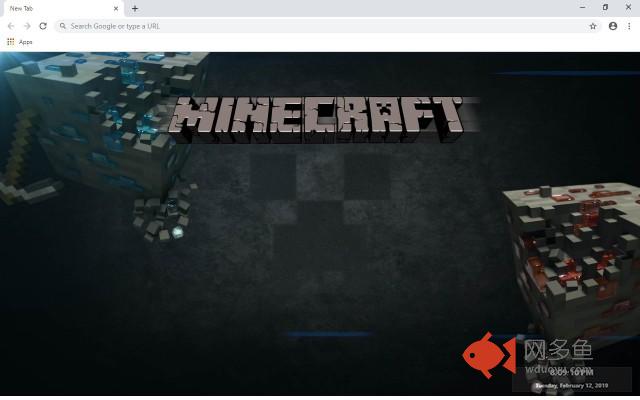Viewport: 640px width, 400px height.
Task: Restore down the browser window
Action: point(605,7)
